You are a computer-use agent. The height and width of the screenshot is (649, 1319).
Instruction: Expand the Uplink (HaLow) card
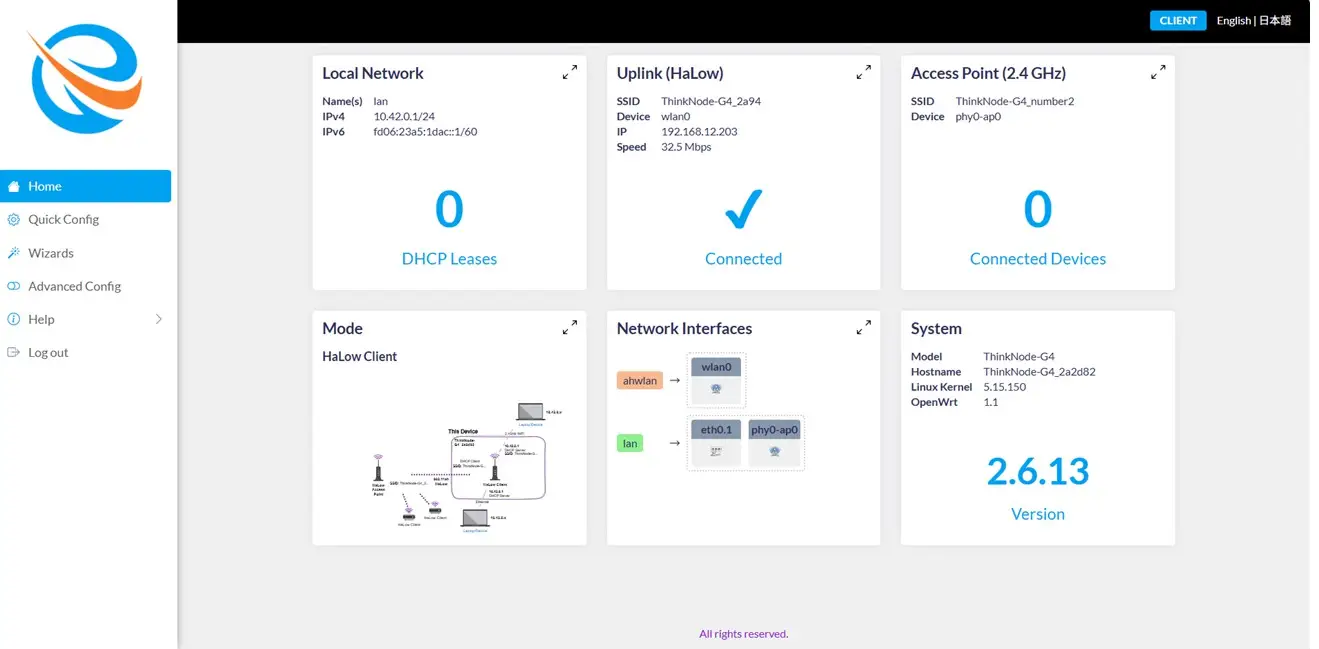pyautogui.click(x=864, y=72)
